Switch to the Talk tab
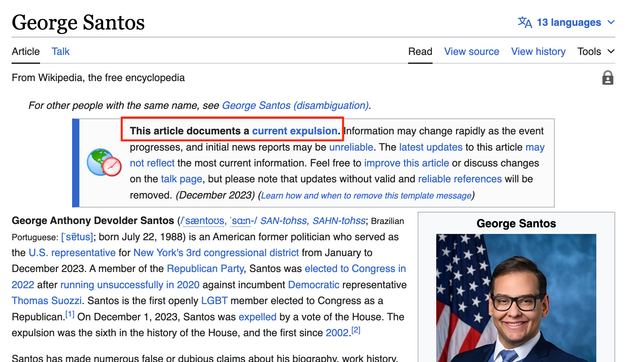This screenshot has height=362, width=637. [x=61, y=52]
